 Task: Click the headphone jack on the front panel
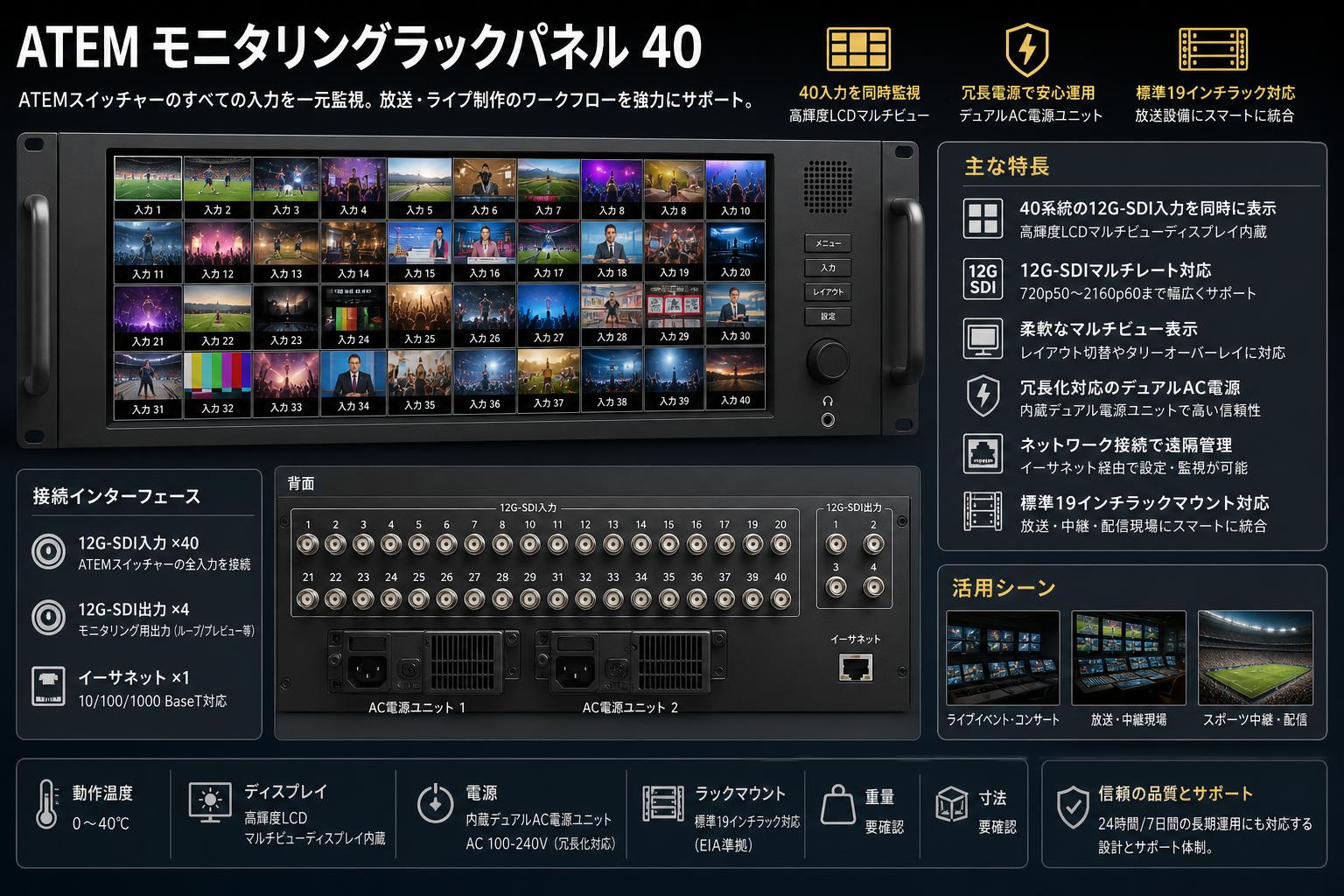828,420
